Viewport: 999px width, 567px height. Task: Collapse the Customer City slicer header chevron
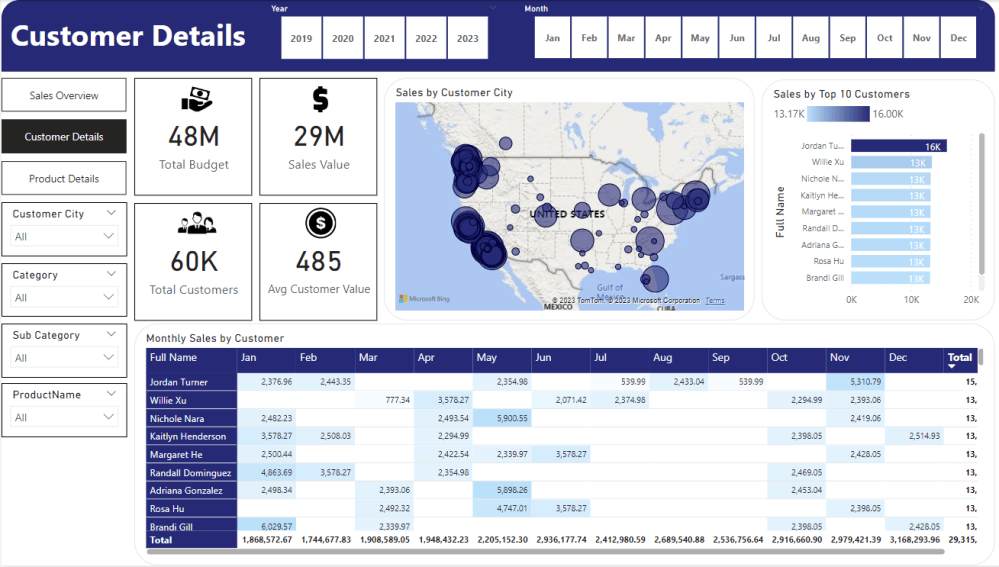pyautogui.click(x=111, y=213)
